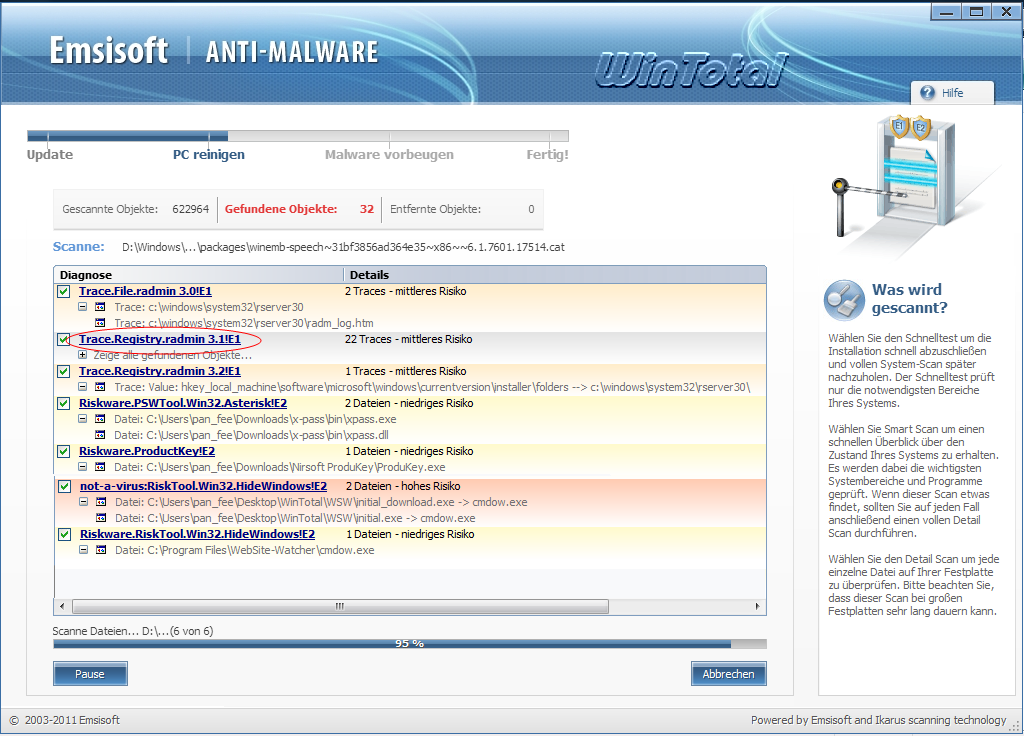The height and width of the screenshot is (736, 1024).
Task: Click icon beside initial_download.exe file
Action: 101,502
